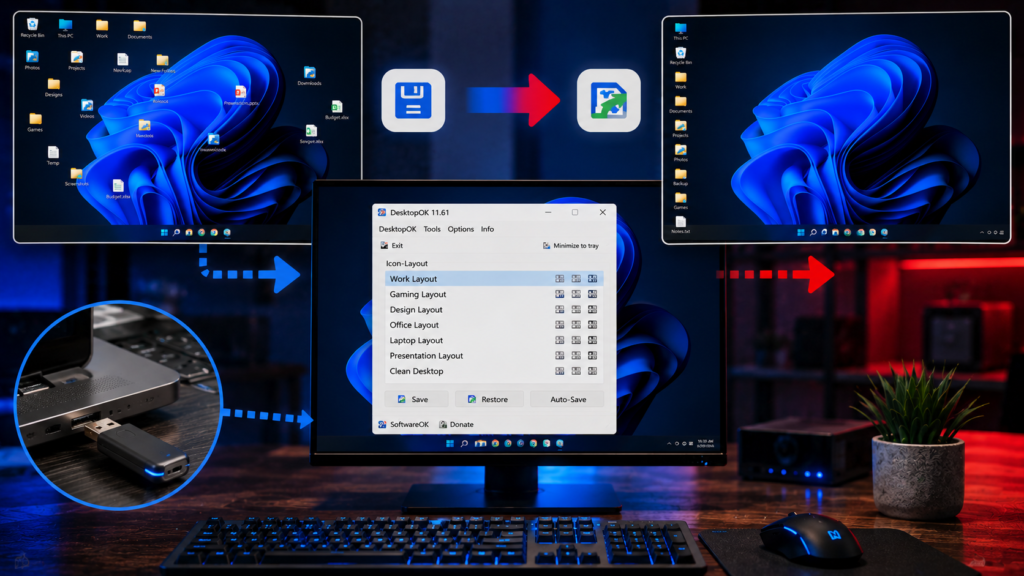
Task: Open Photos on the right desktop
Action: pos(680,153)
